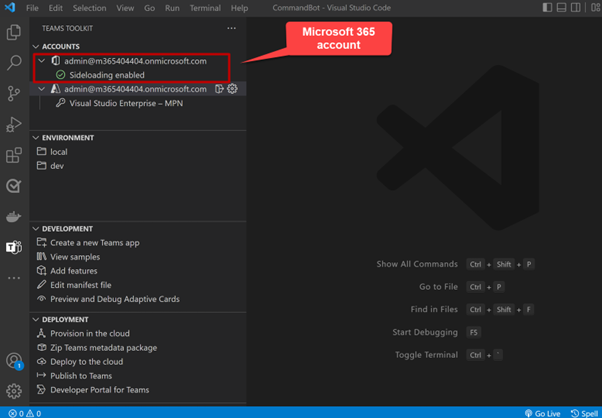Click Go Live in status bar

coord(543,412)
